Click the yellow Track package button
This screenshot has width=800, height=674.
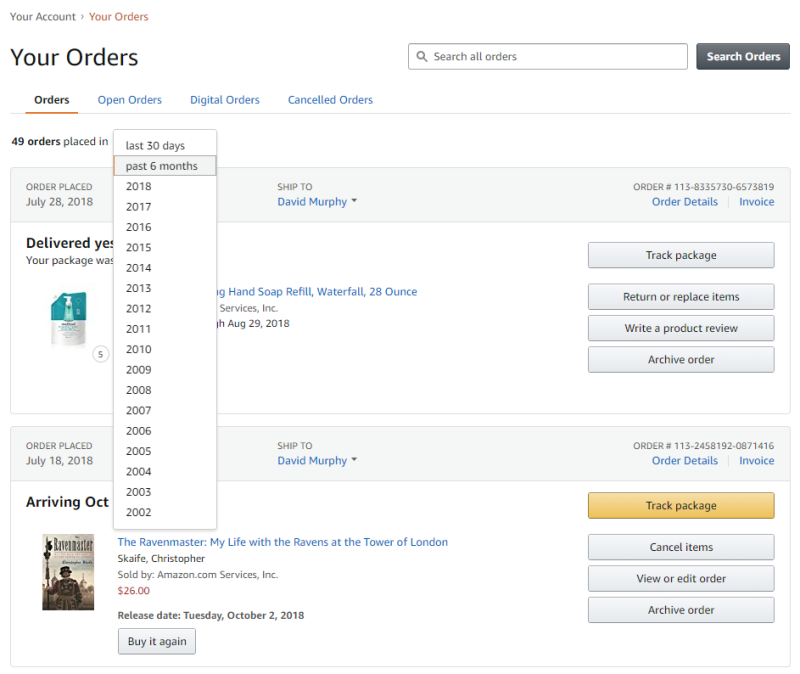tap(681, 506)
